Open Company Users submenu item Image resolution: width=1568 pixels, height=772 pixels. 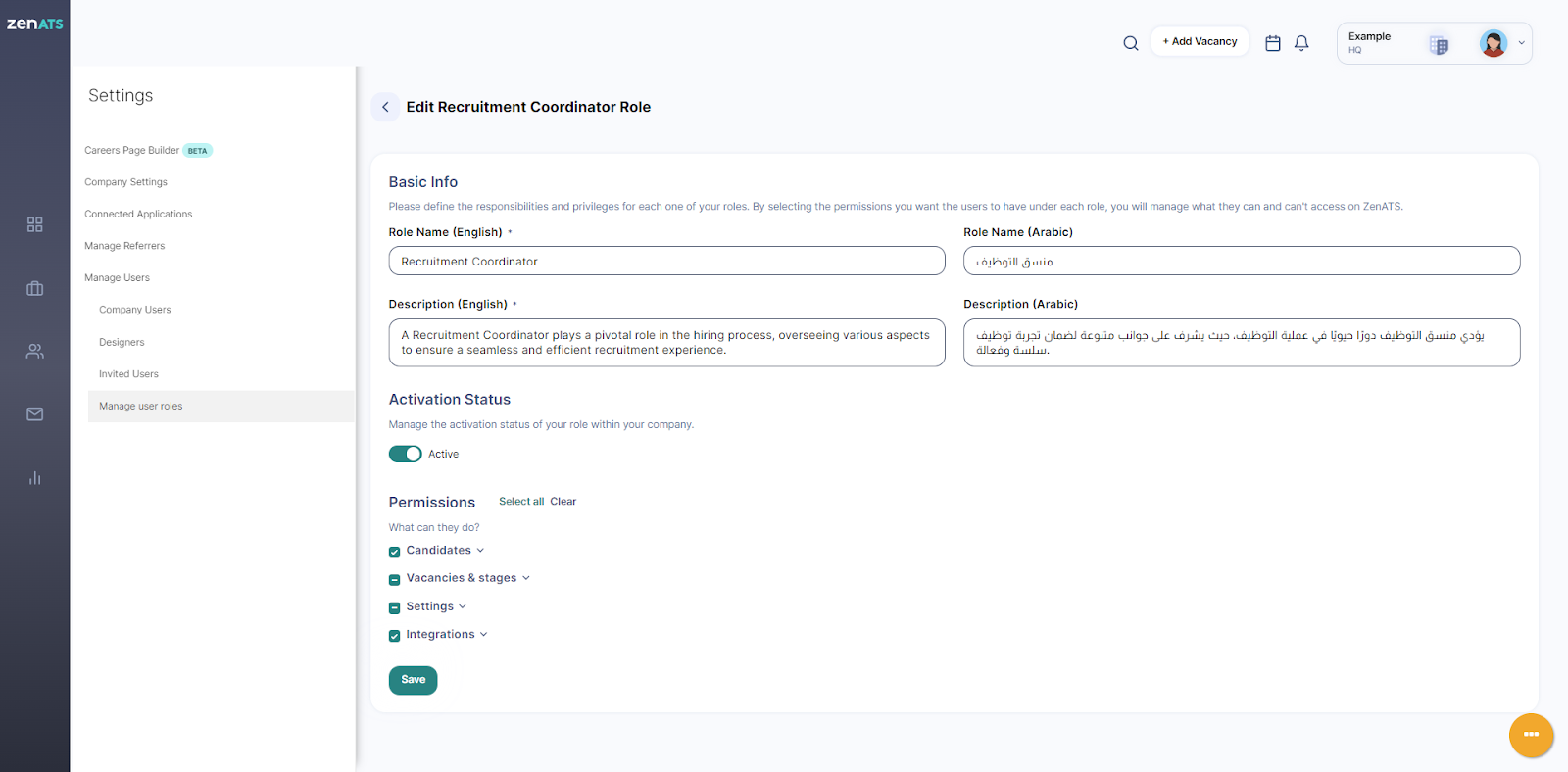point(134,310)
